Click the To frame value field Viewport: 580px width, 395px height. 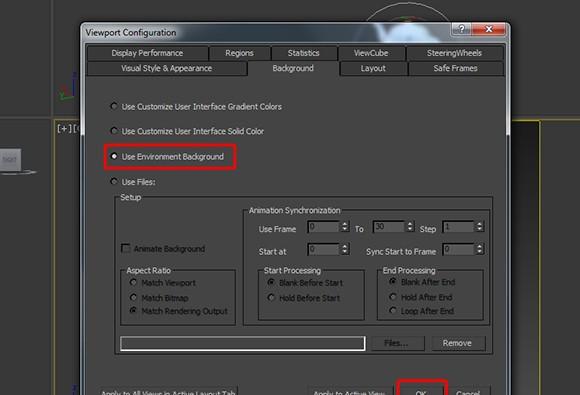pos(389,227)
